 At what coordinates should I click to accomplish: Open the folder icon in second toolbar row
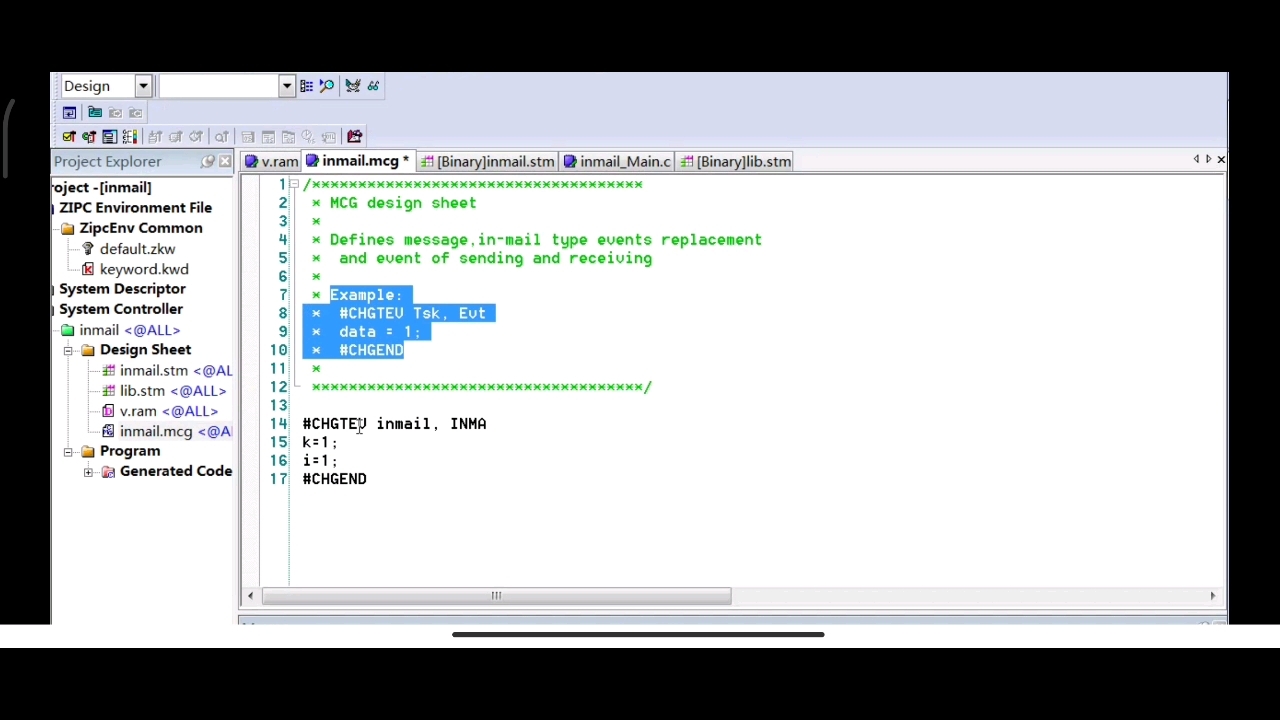tap(95, 112)
